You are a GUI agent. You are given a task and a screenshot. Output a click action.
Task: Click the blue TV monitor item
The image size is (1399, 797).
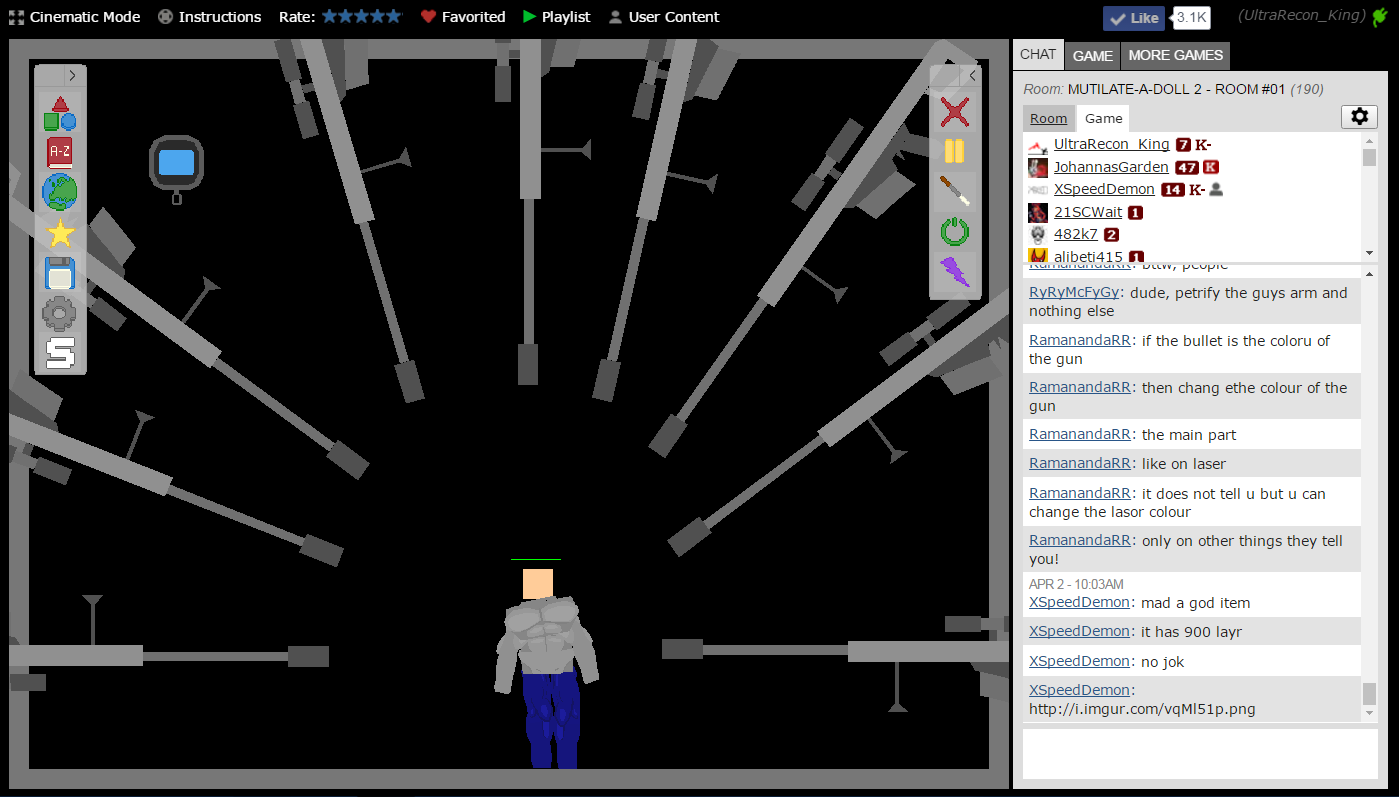[177, 164]
